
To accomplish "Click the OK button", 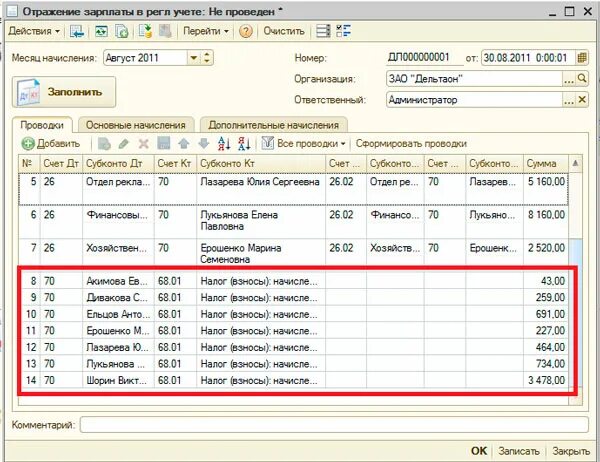I will 479,451.
